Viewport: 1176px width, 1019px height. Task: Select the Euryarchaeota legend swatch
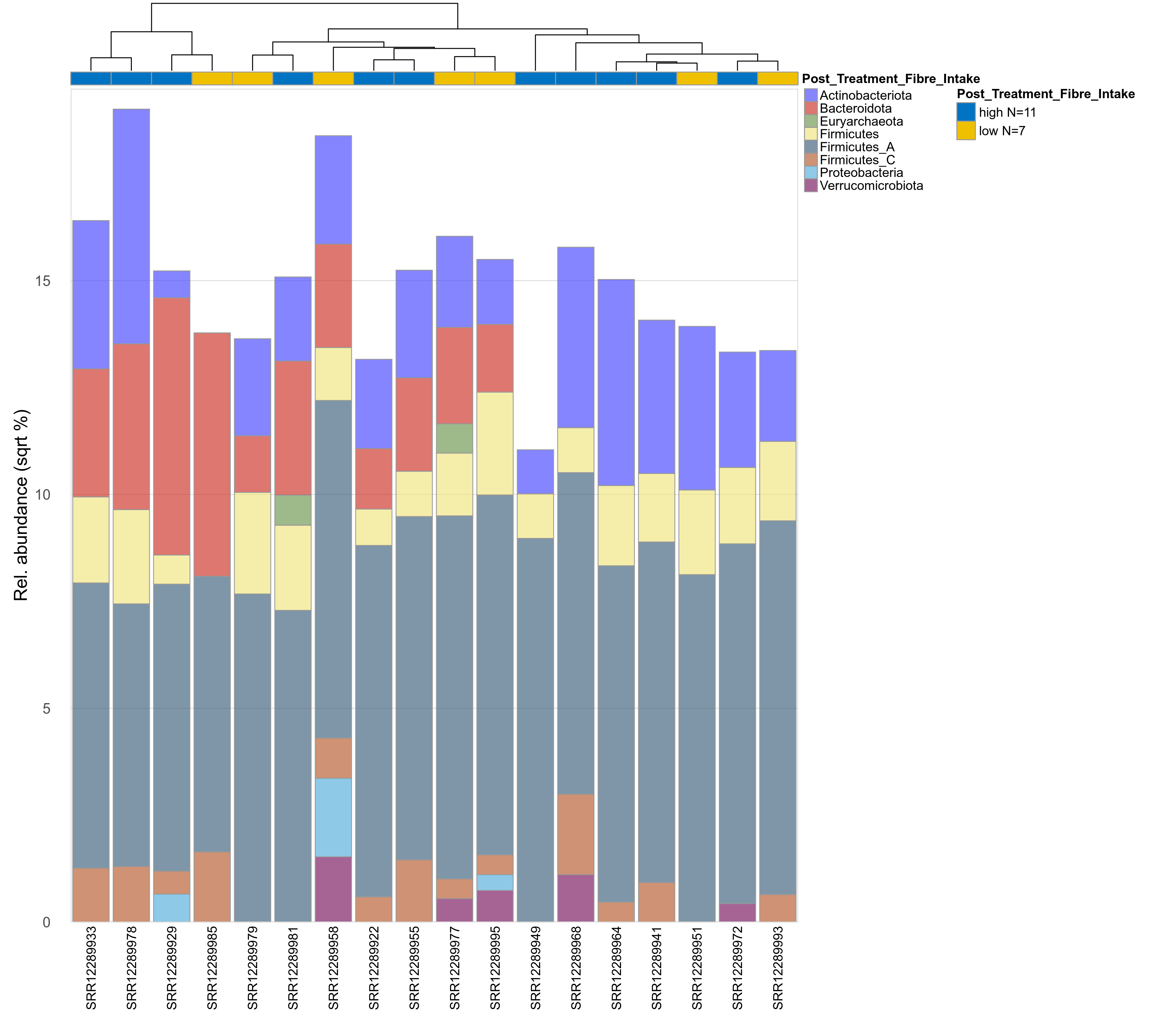pos(811,121)
